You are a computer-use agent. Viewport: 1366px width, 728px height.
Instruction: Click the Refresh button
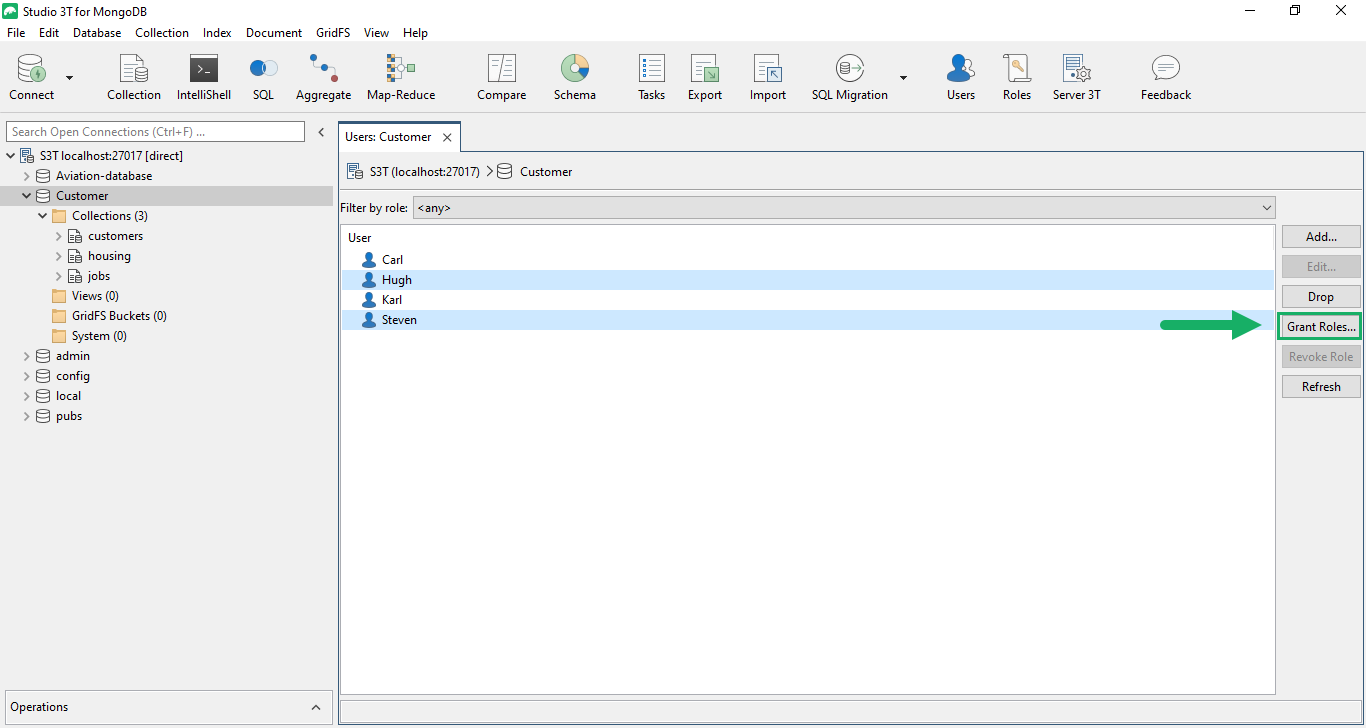tap(1320, 386)
